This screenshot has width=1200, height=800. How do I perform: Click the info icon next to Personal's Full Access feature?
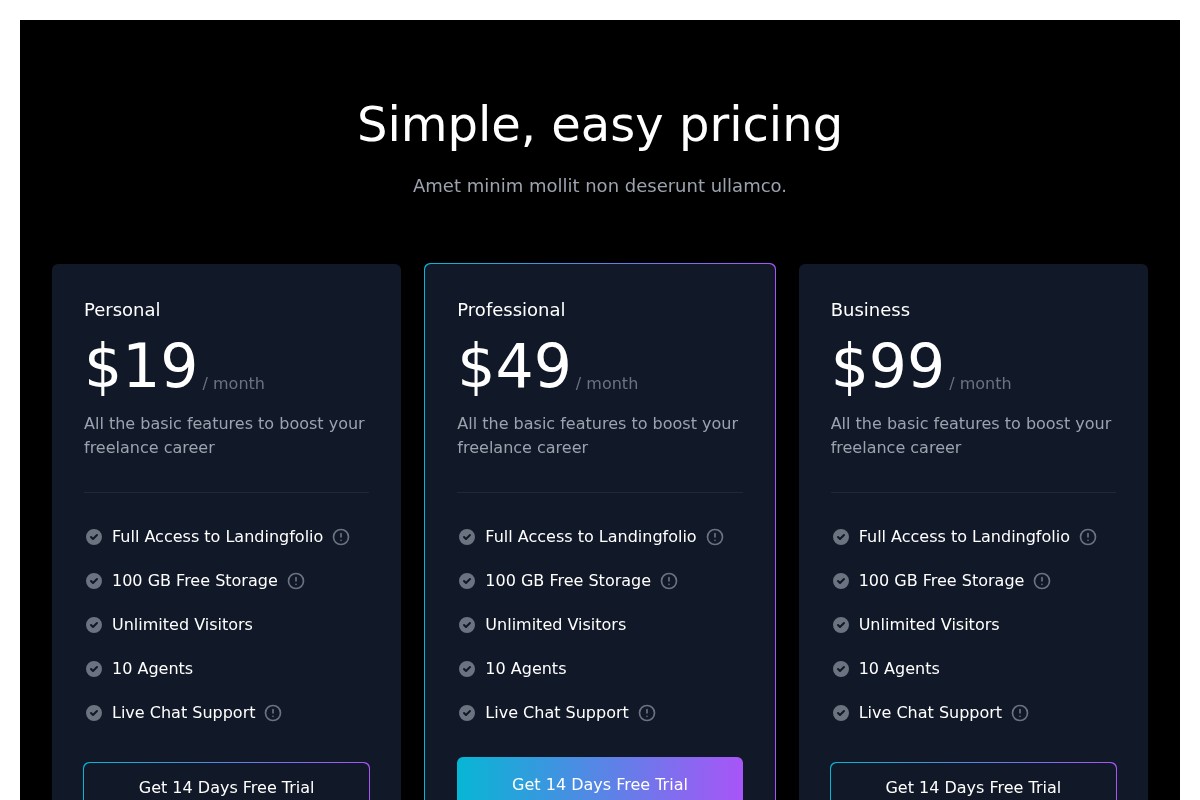[x=340, y=537]
